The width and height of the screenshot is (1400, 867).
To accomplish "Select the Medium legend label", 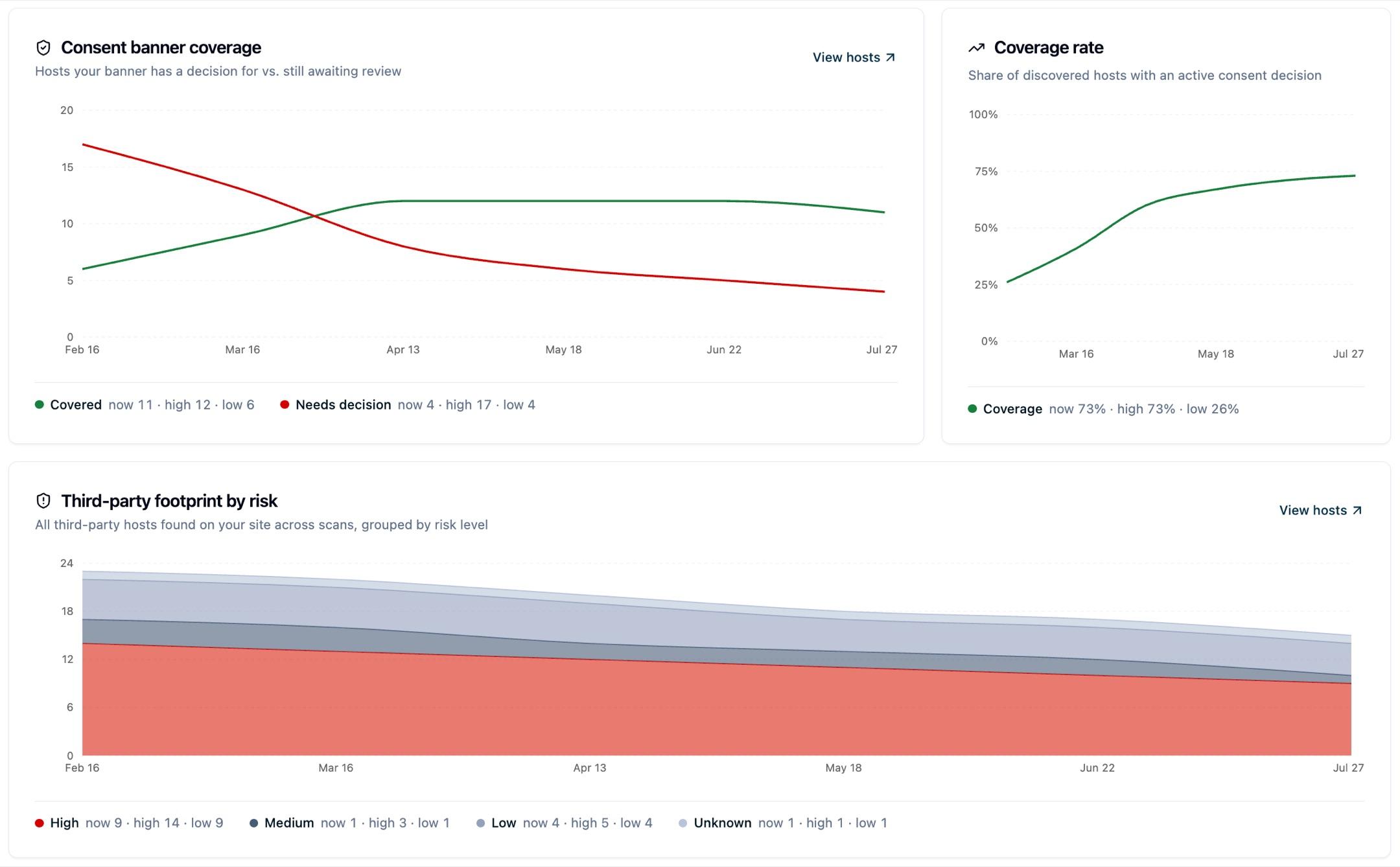I will click(289, 823).
